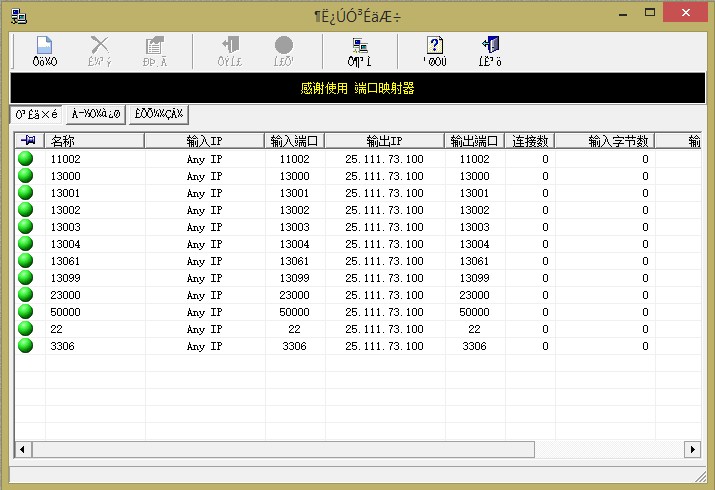
Task: Click Any IP in row 13061
Action: point(204,261)
